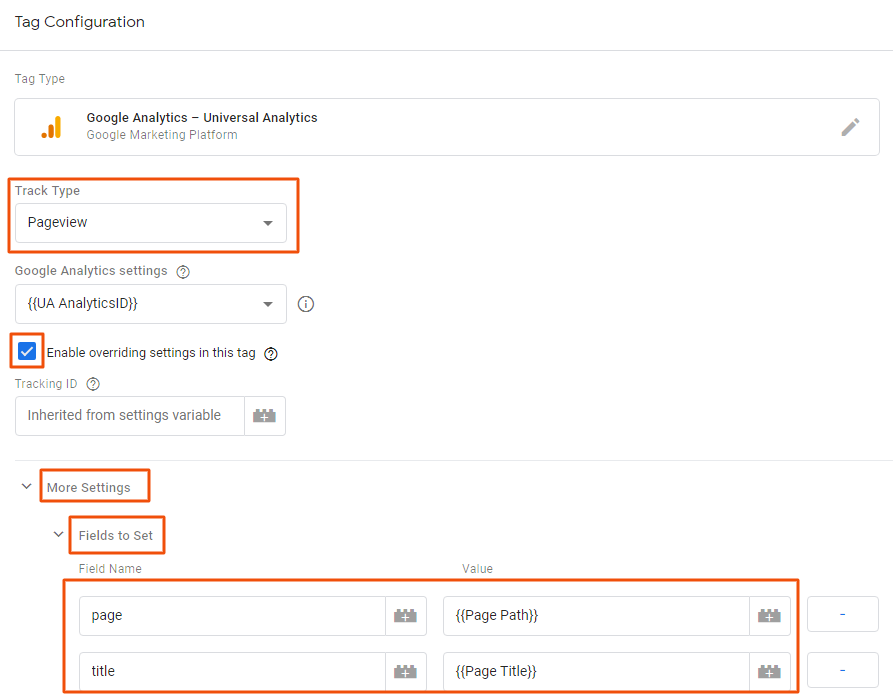Open help icon for overriding settings checkbox
The width and height of the screenshot is (893, 696).
271,354
